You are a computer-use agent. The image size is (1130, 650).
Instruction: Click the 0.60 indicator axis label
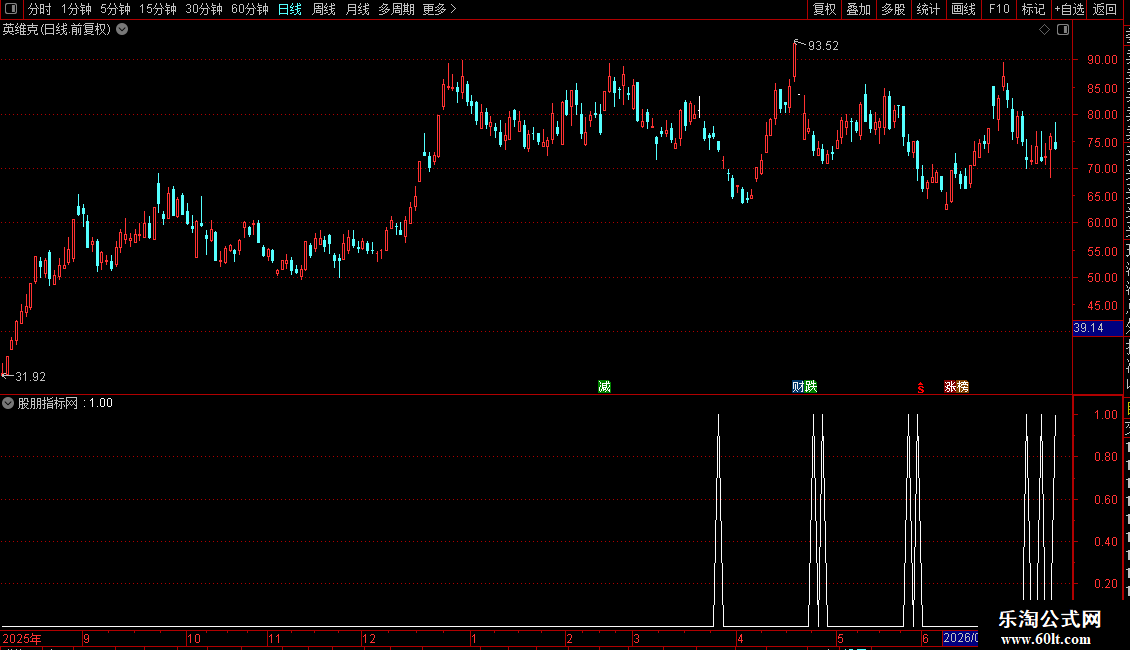click(x=1106, y=499)
